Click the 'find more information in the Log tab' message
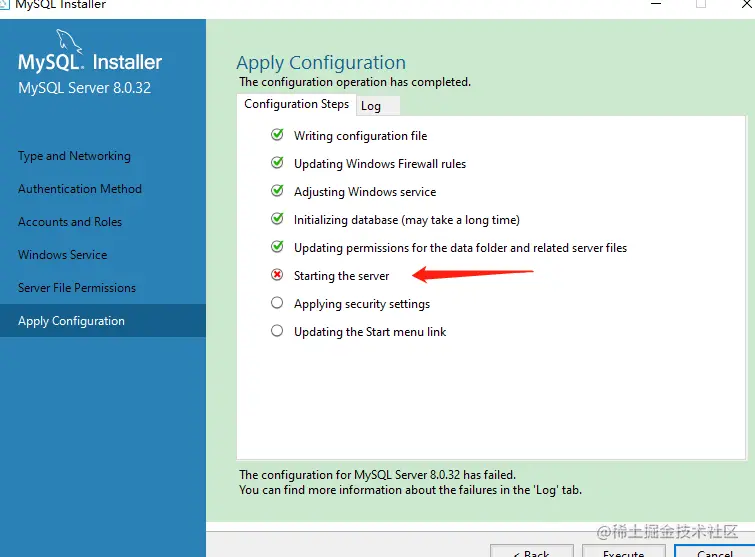 [410, 490]
